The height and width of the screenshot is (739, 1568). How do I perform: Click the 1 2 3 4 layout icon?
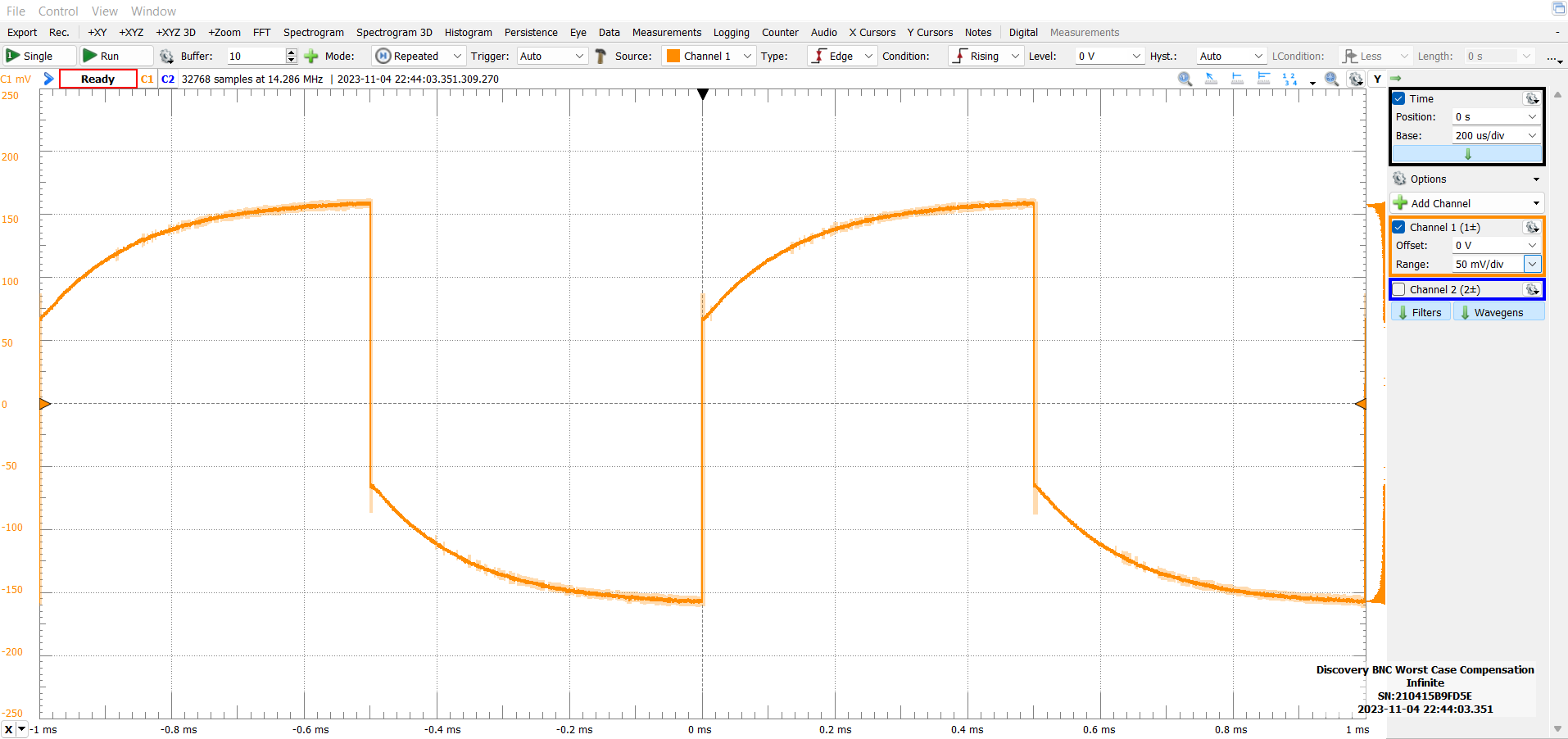pos(1290,79)
